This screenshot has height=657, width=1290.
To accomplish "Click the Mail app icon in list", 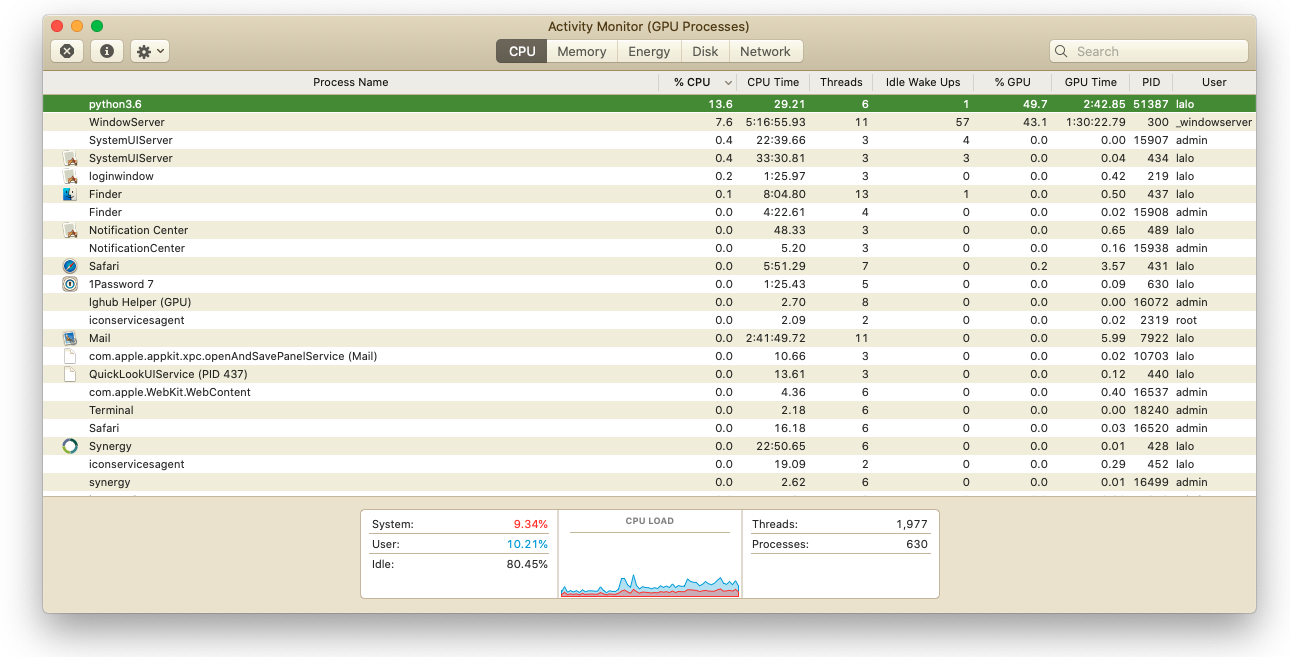I will pos(70,338).
